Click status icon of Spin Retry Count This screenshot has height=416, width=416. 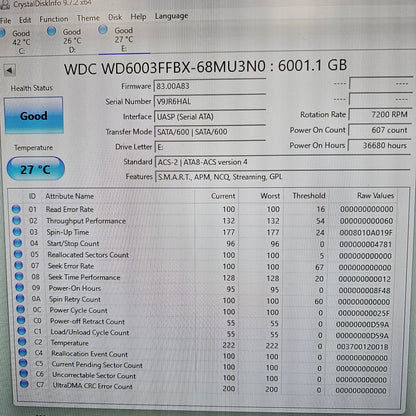20,298
